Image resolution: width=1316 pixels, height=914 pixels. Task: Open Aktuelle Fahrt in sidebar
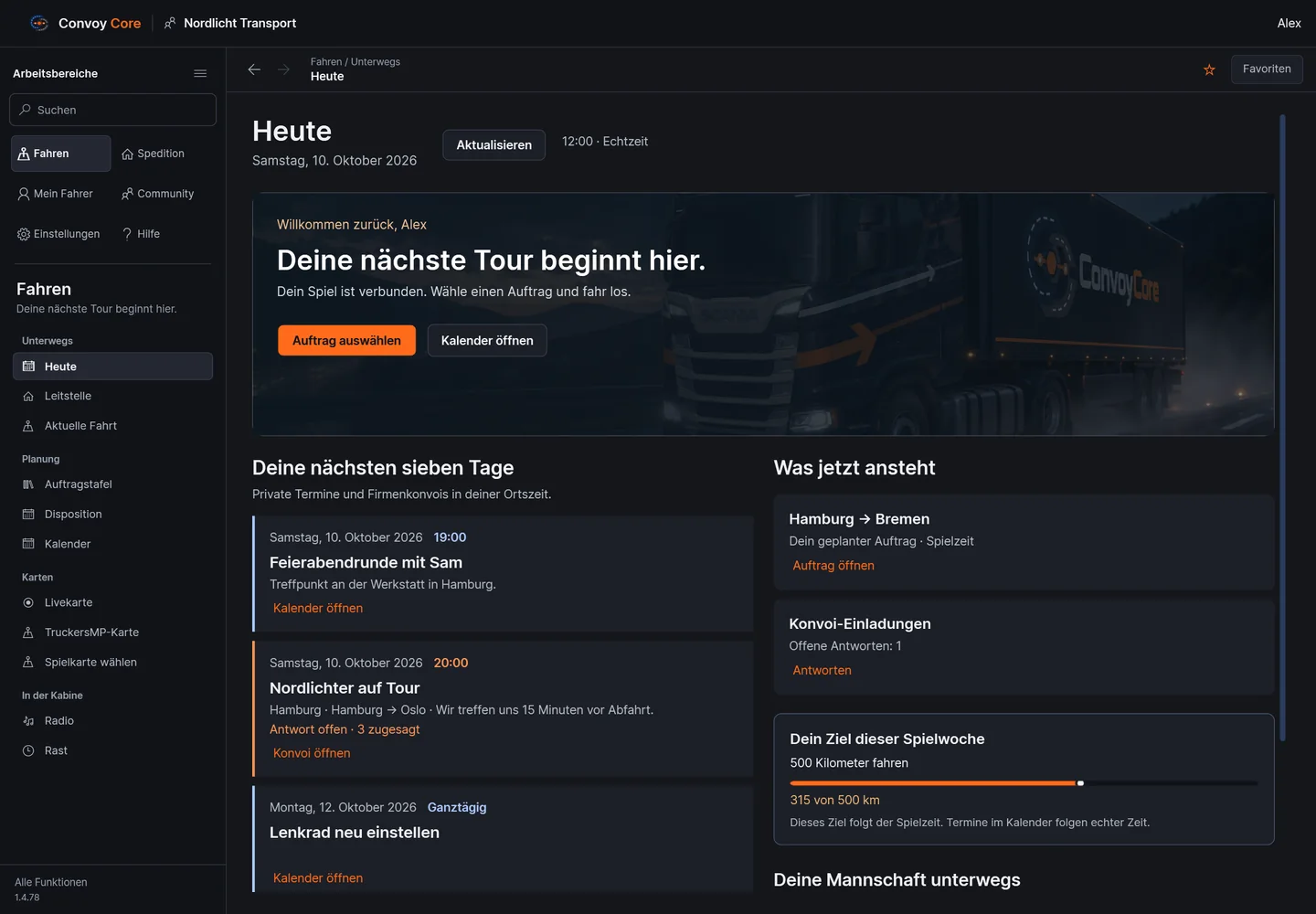coord(112,426)
